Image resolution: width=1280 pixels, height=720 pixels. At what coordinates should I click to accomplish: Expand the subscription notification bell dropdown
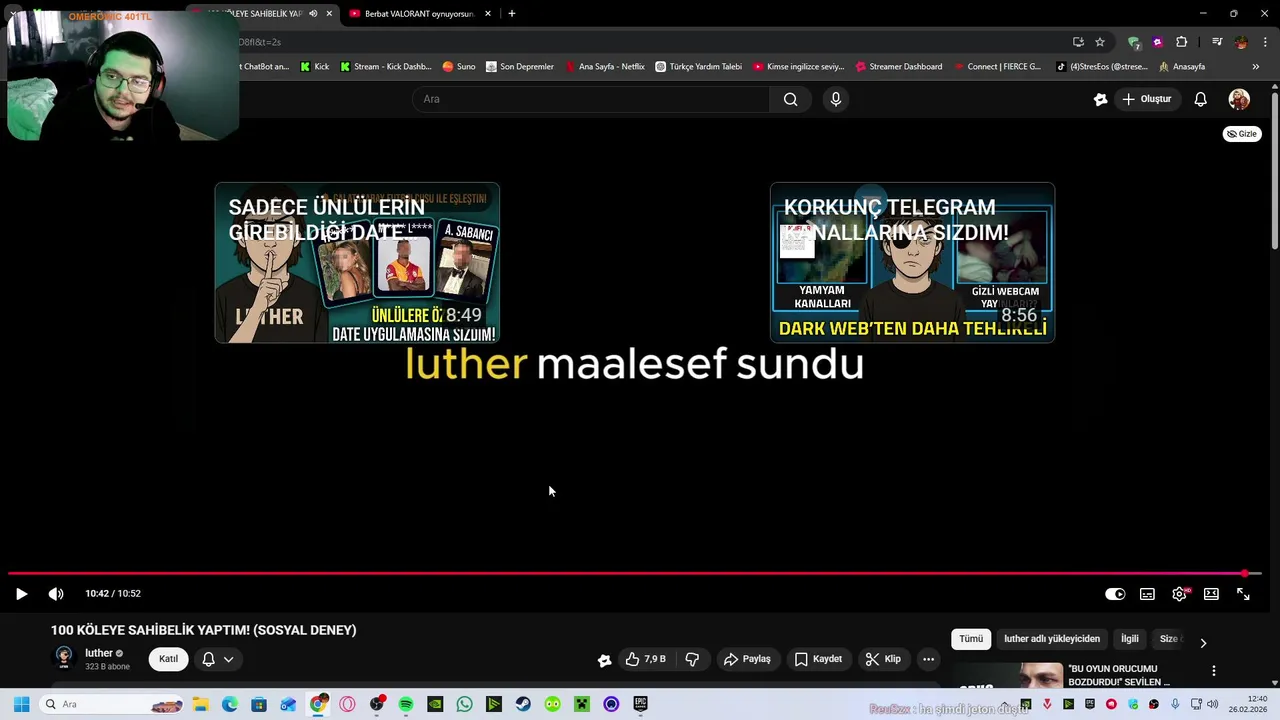point(218,659)
